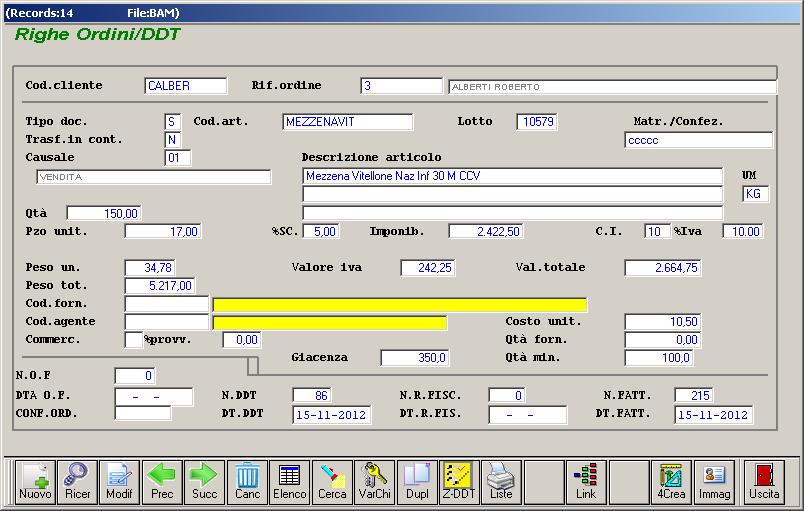The height and width of the screenshot is (511, 804).
Task: Click the %provv. field 0,00
Action: coord(242,340)
